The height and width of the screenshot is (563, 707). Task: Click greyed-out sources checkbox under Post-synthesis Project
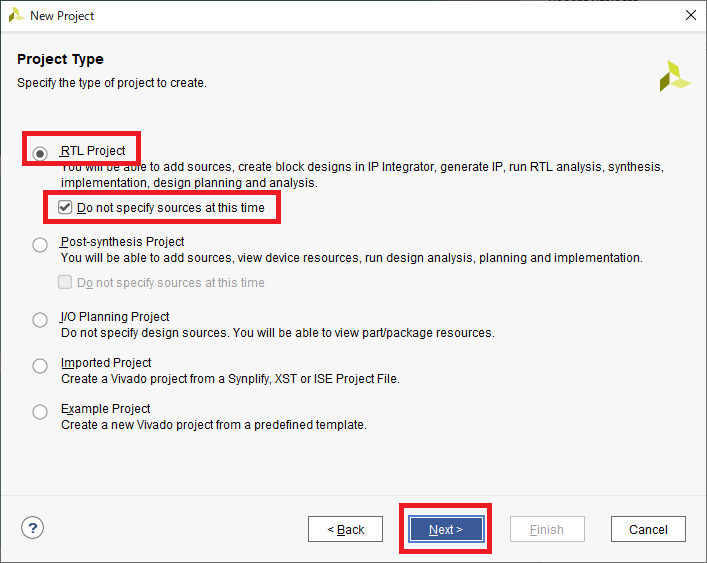66,282
